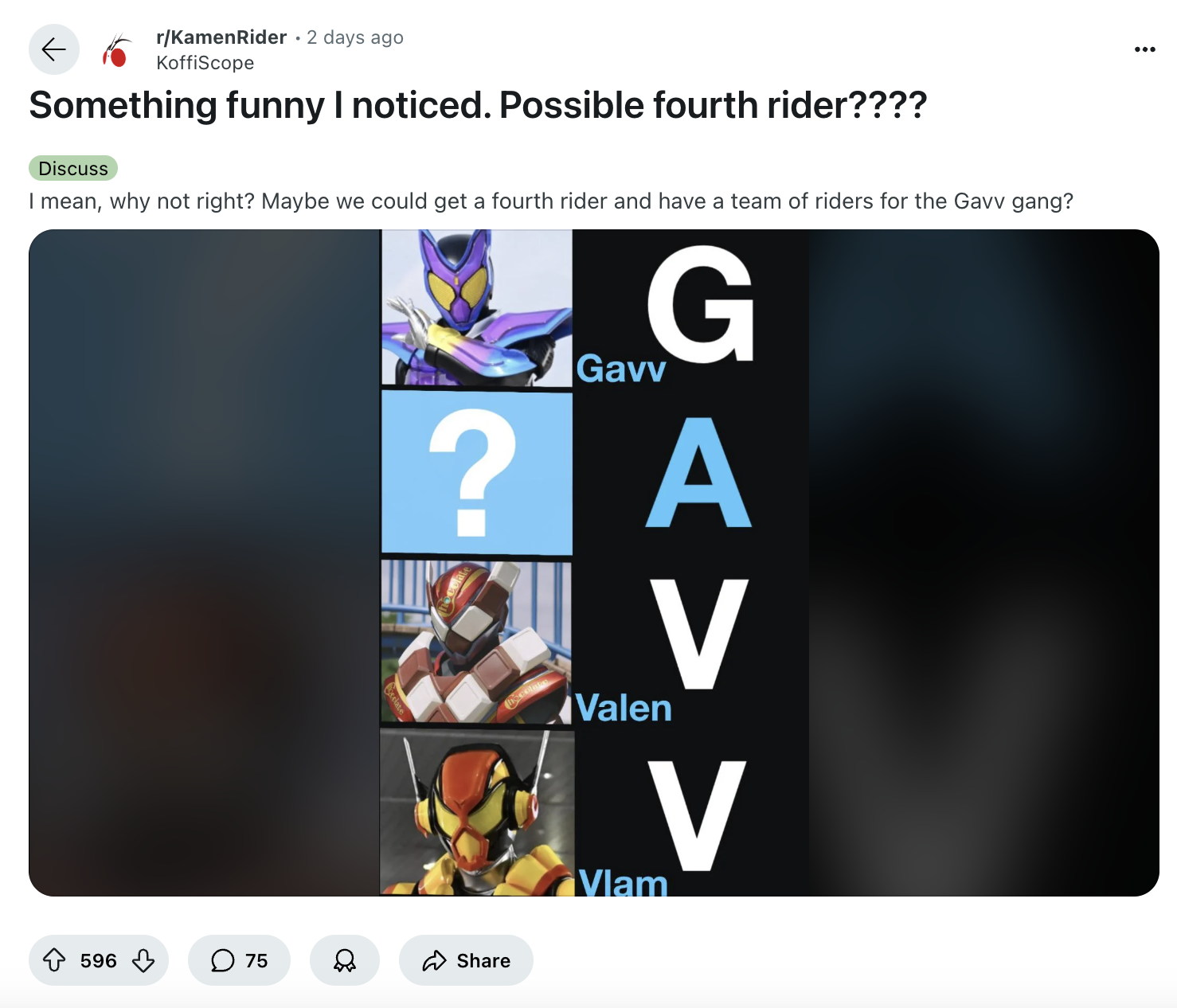Click the 596 vote count

click(x=99, y=960)
